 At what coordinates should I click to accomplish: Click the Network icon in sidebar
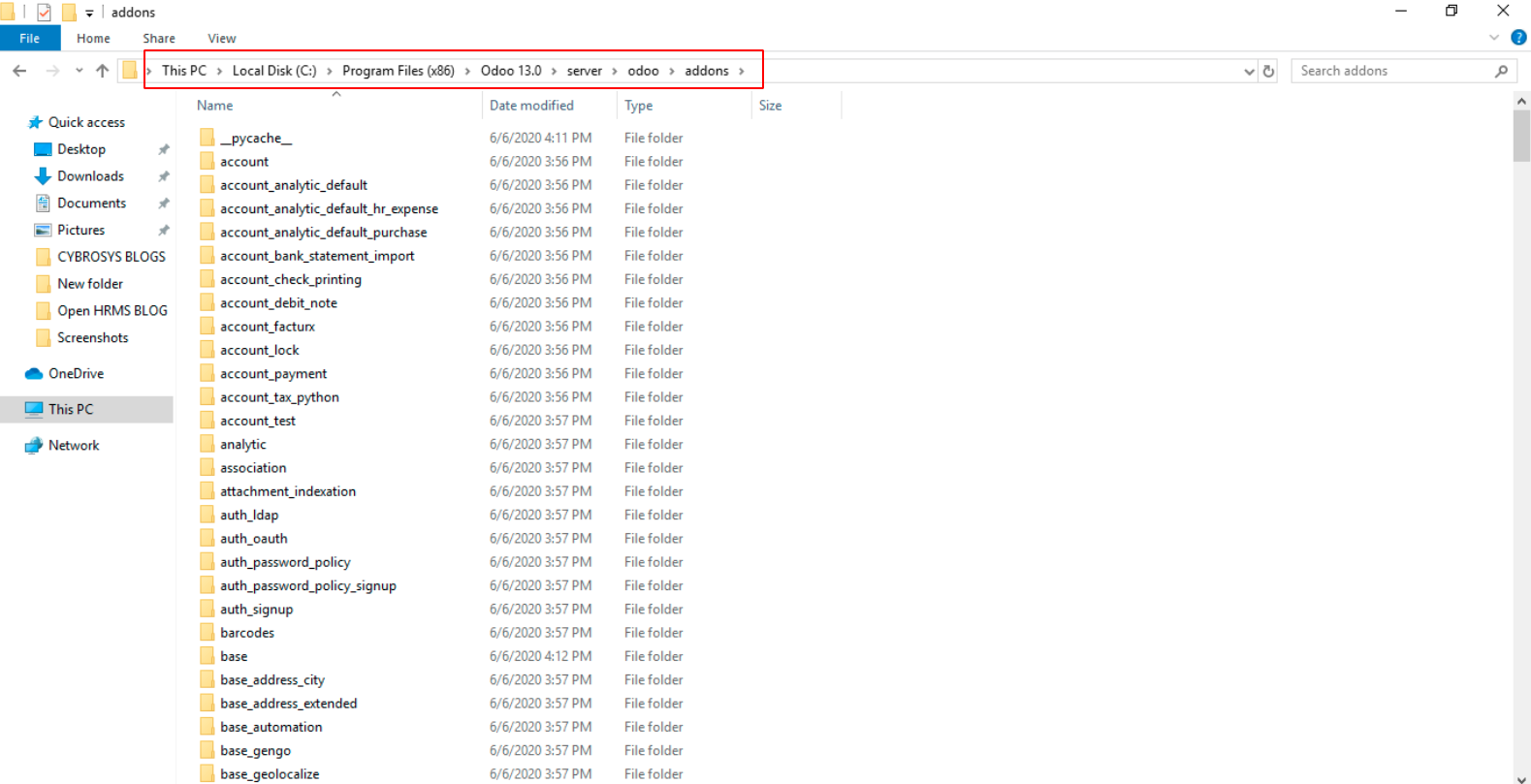34,446
